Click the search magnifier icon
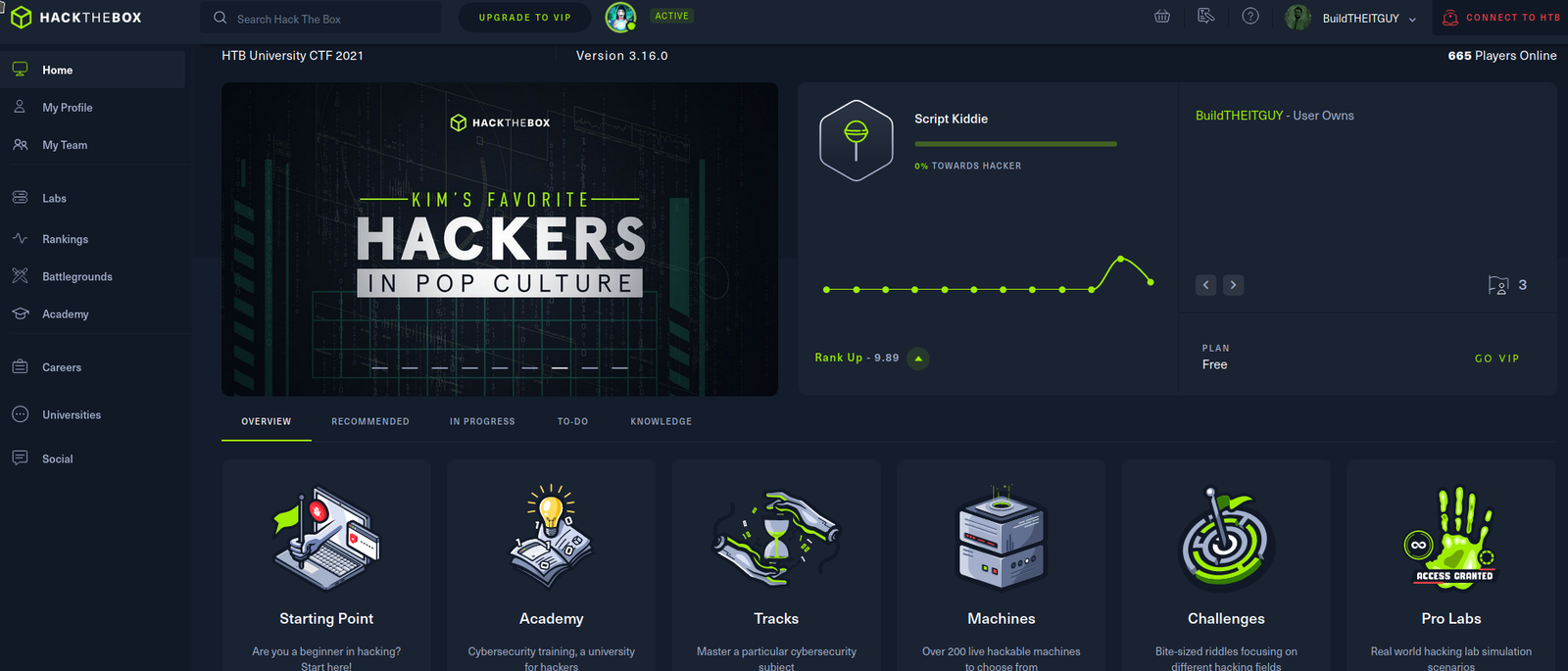The height and width of the screenshot is (671, 1568). 220,18
